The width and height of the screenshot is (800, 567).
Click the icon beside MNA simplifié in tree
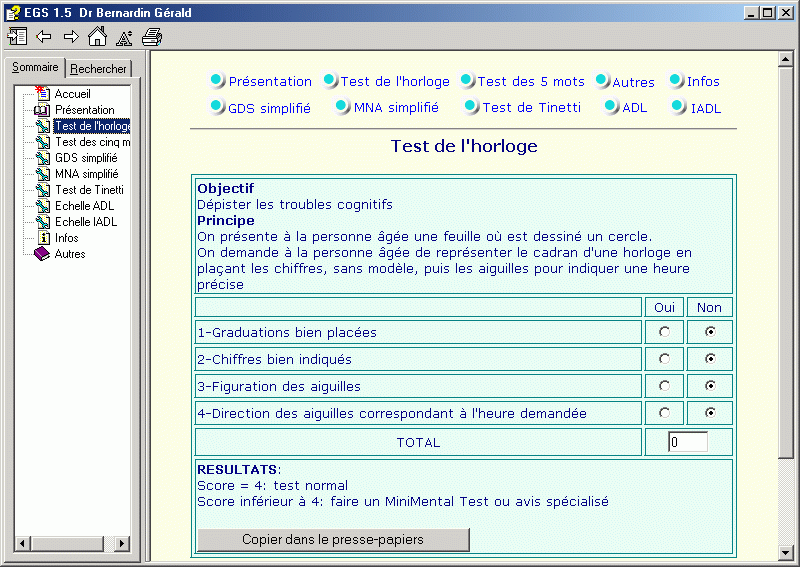coord(43,174)
